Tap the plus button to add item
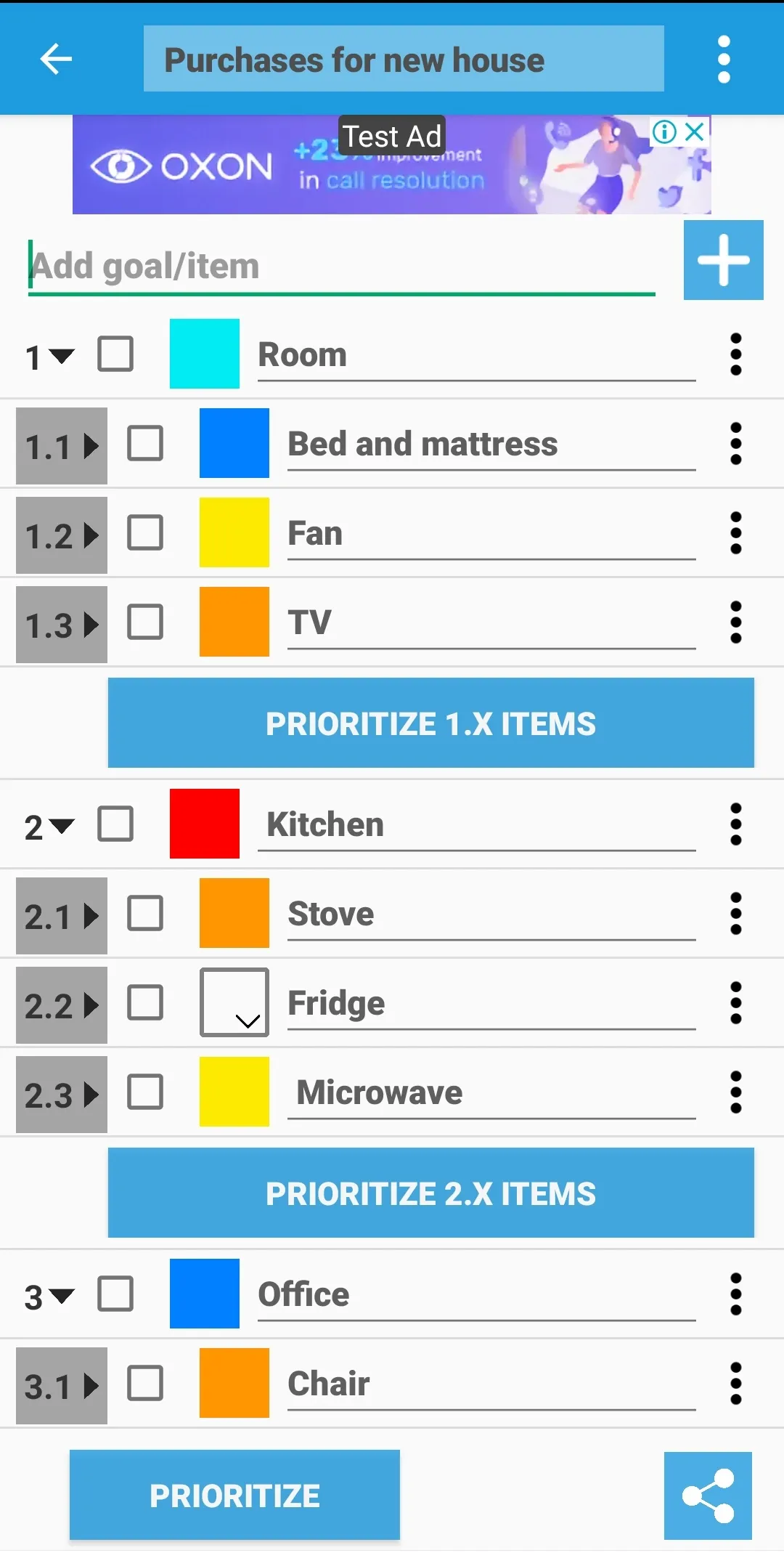Viewport: 784px width, 1566px height. 723,260
